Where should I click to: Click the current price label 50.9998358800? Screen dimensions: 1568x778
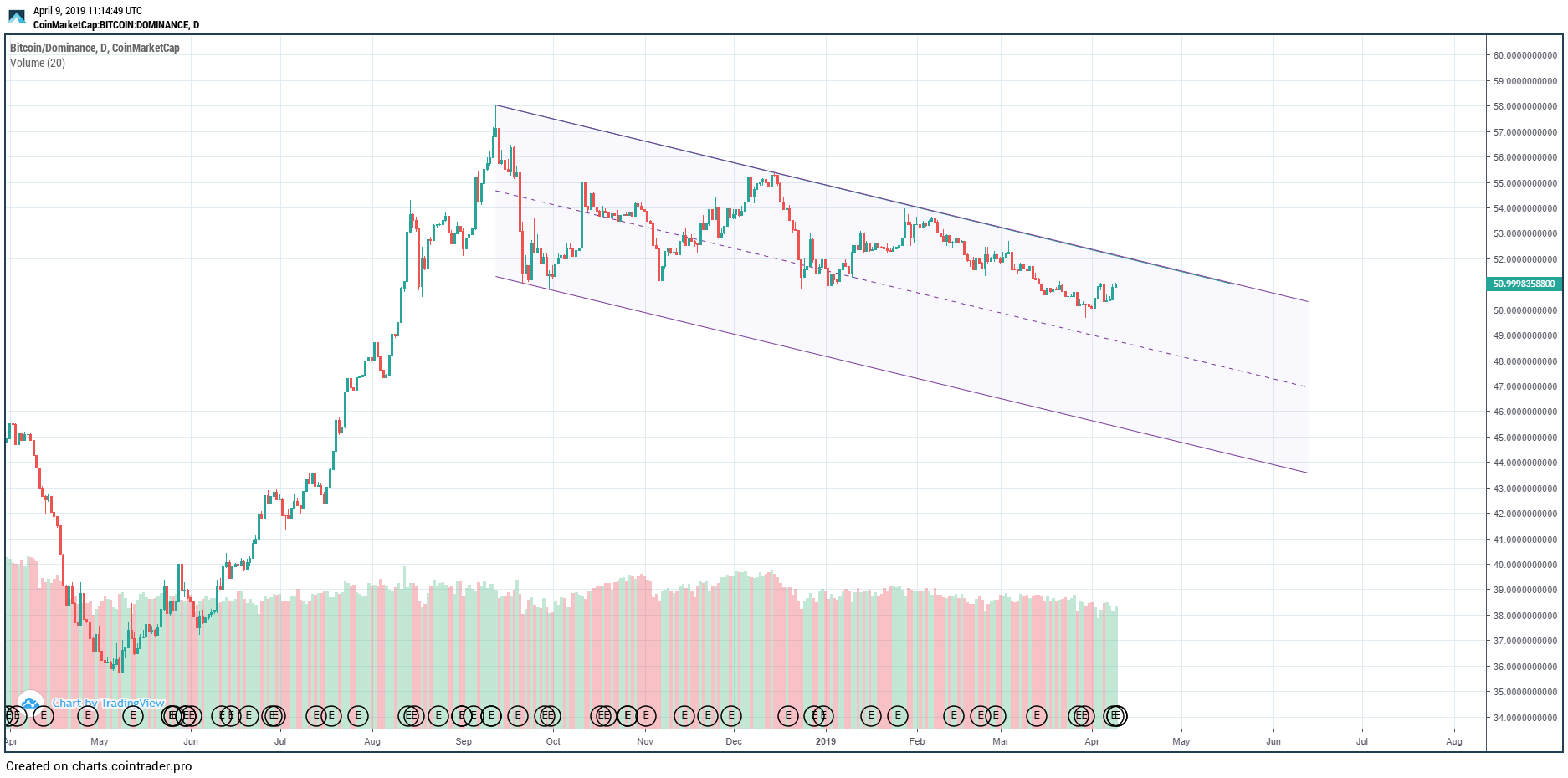(1524, 284)
